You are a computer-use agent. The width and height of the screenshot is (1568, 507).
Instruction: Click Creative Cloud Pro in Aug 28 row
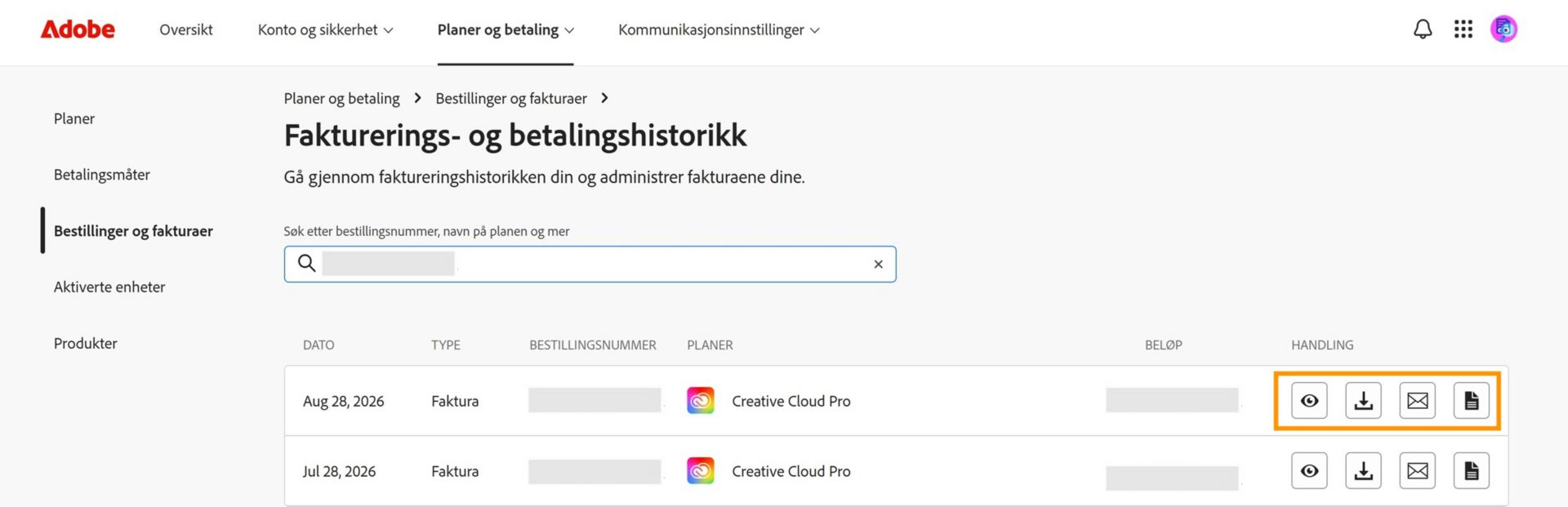coord(791,401)
